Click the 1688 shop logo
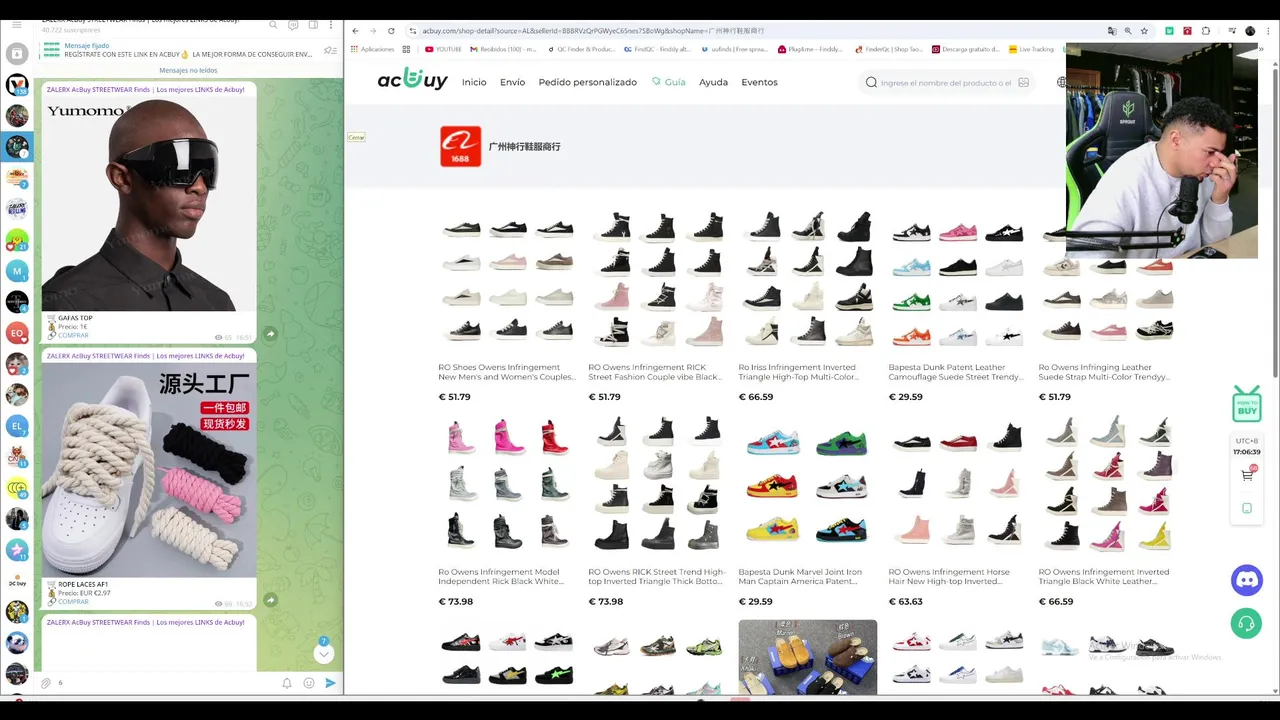Screen dimensions: 1280x720 pyautogui.click(x=460, y=146)
